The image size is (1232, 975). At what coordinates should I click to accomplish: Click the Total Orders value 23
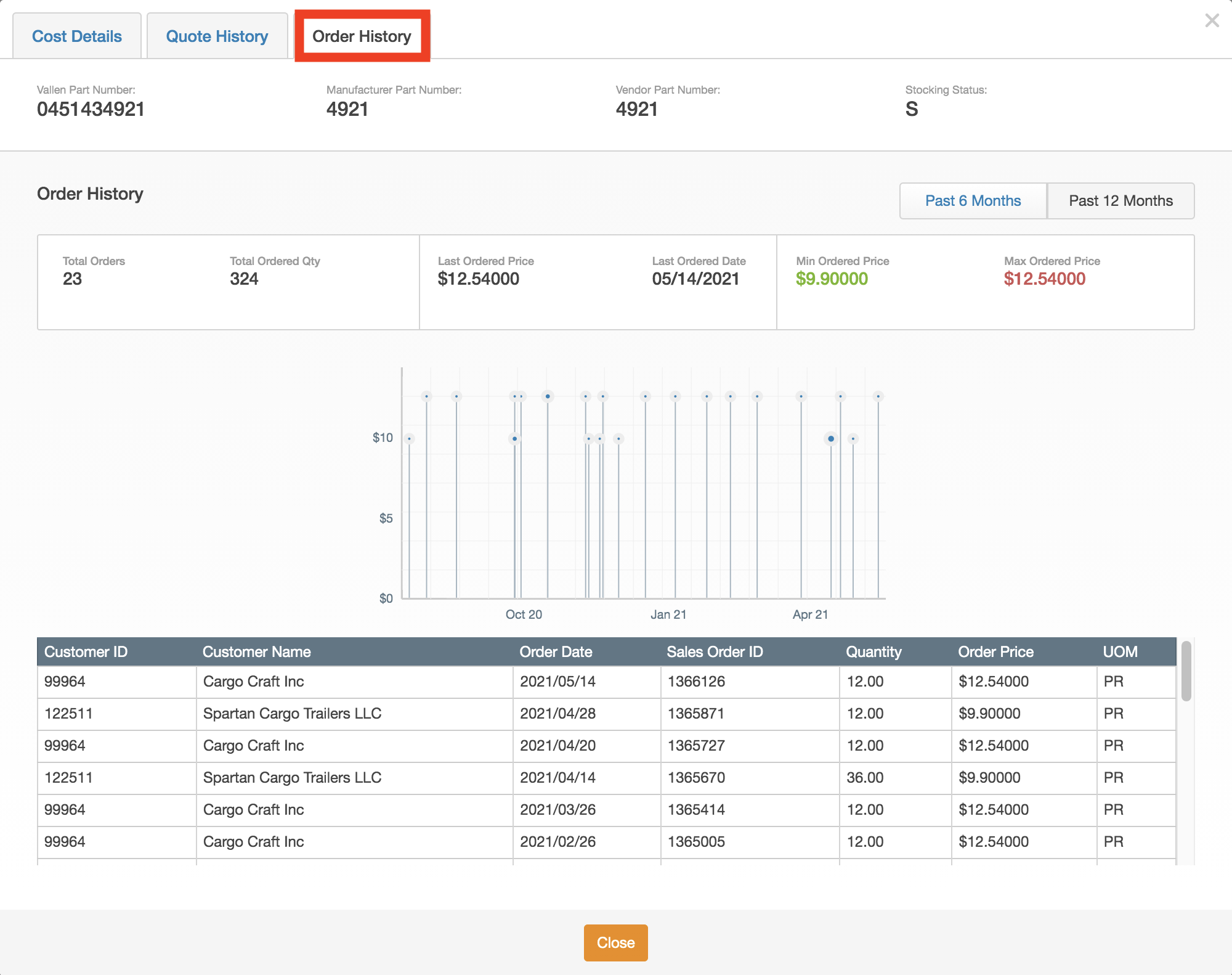click(73, 279)
